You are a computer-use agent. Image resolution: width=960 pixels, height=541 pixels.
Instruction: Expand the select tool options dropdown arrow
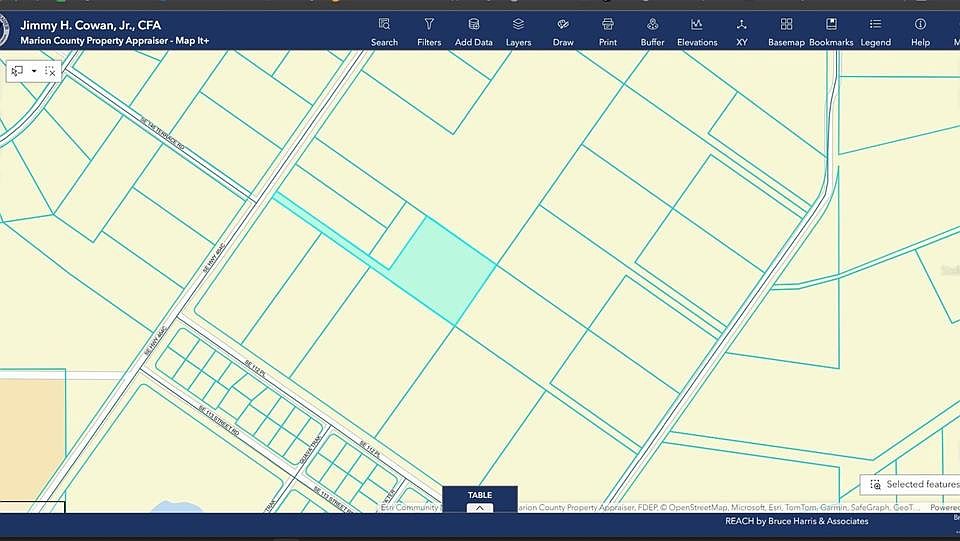[34, 71]
